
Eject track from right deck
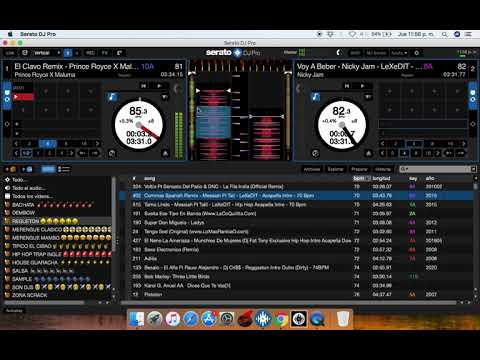(368, 153)
